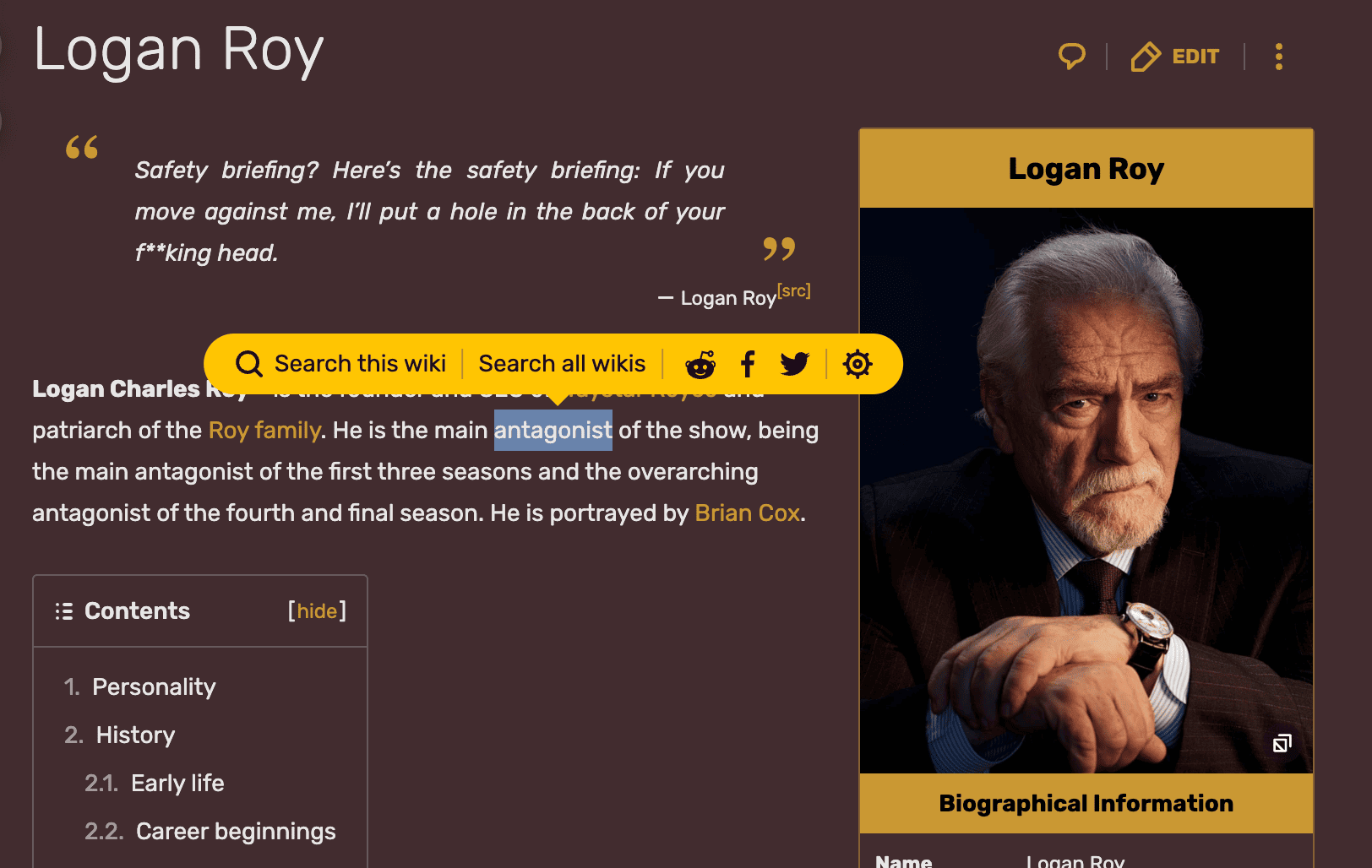Hide the Contents table
This screenshot has height=868, width=1372.
317,610
